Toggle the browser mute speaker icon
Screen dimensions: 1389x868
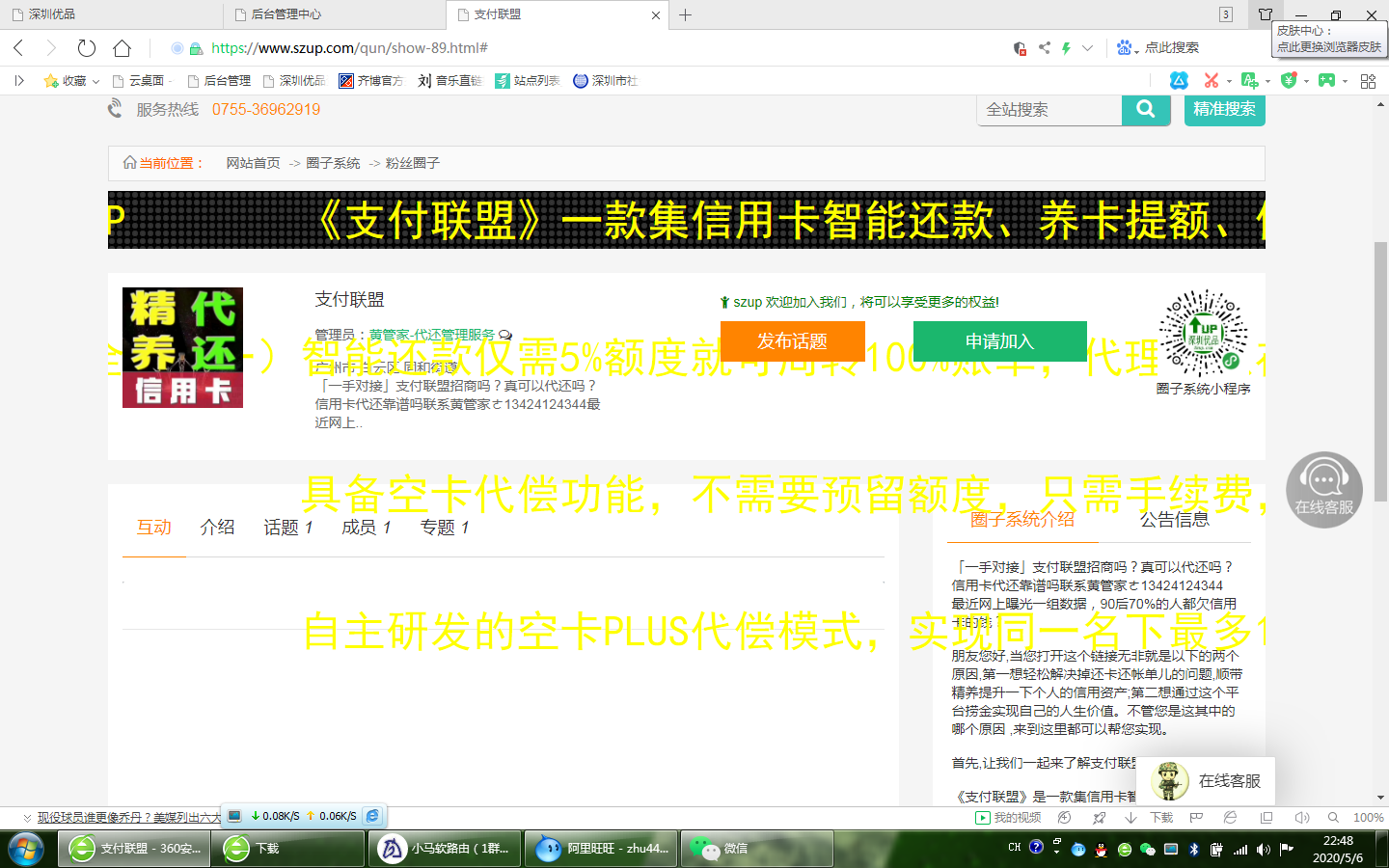pyautogui.click(x=1301, y=818)
